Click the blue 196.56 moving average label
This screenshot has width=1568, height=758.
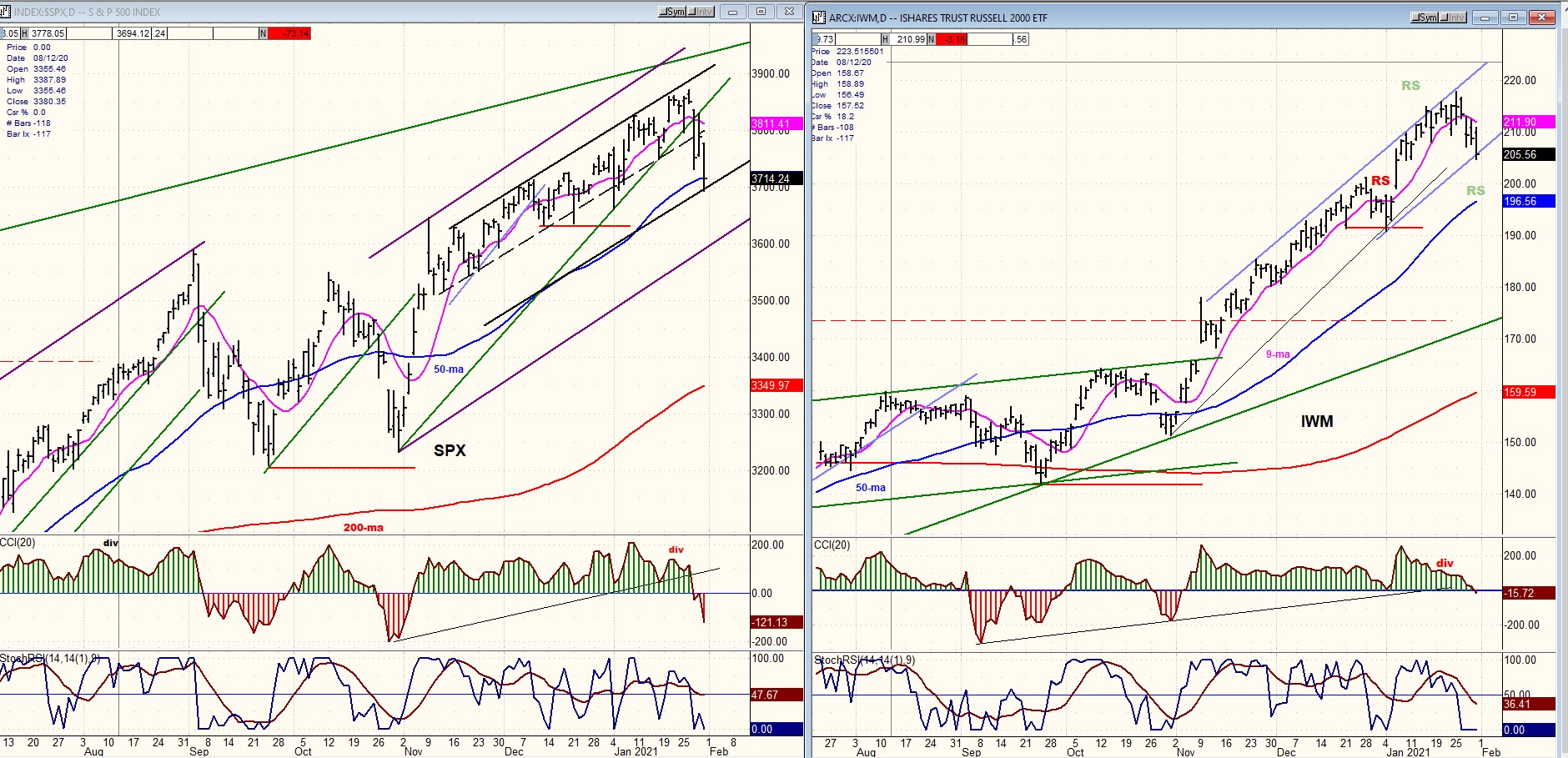1529,201
